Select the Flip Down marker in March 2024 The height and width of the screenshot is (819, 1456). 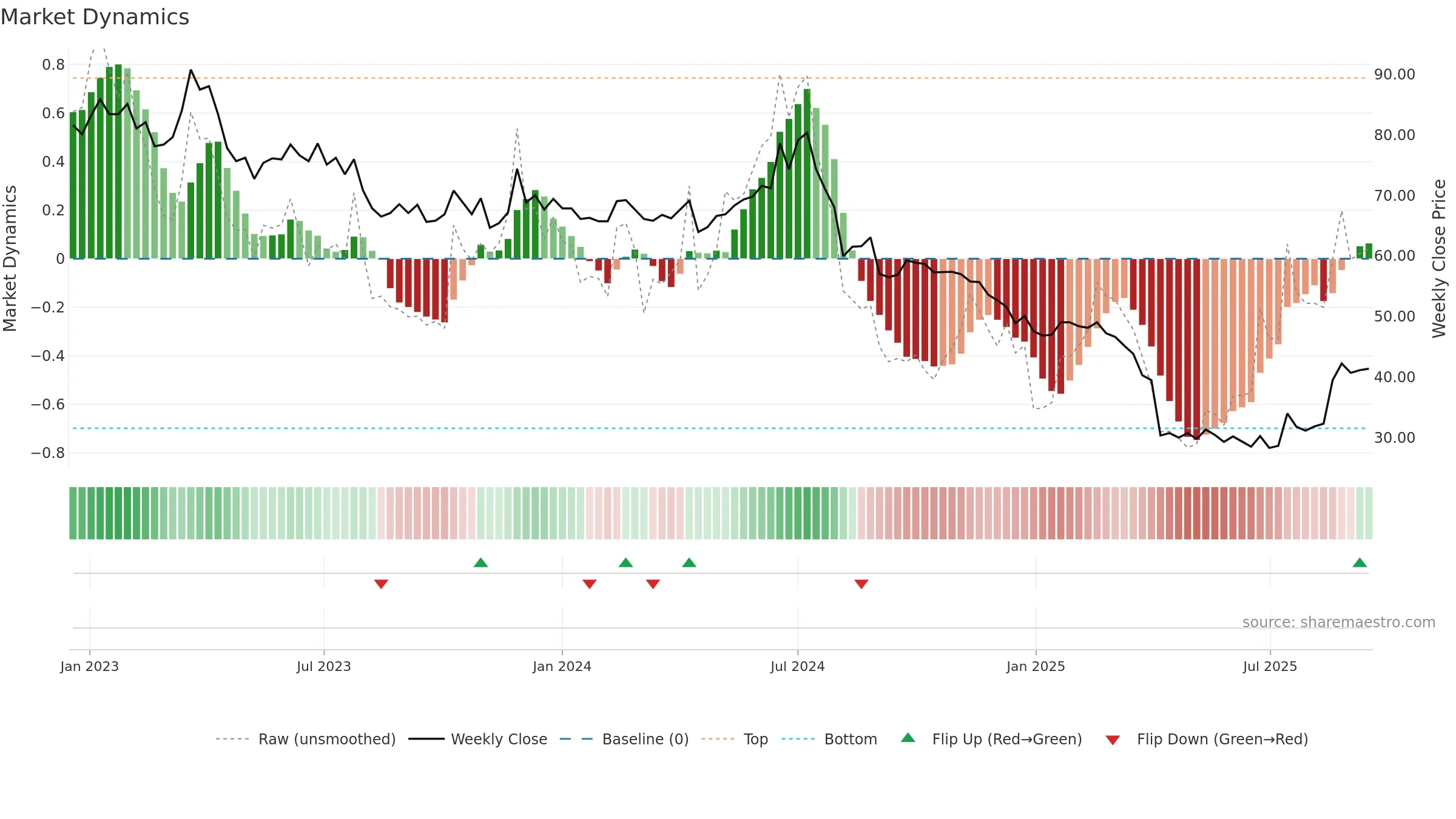(x=653, y=584)
